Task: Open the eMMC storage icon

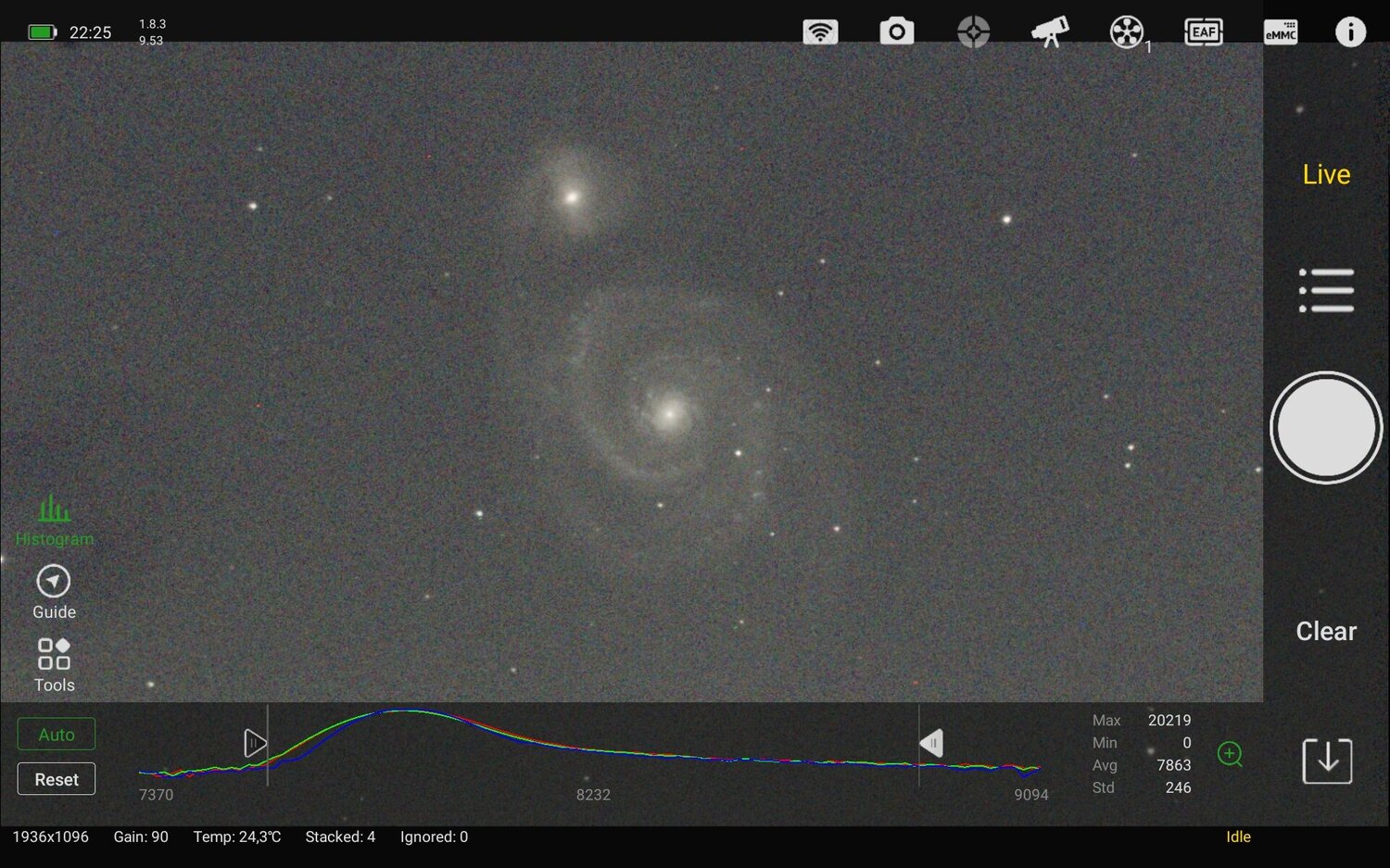Action: click(x=1280, y=31)
